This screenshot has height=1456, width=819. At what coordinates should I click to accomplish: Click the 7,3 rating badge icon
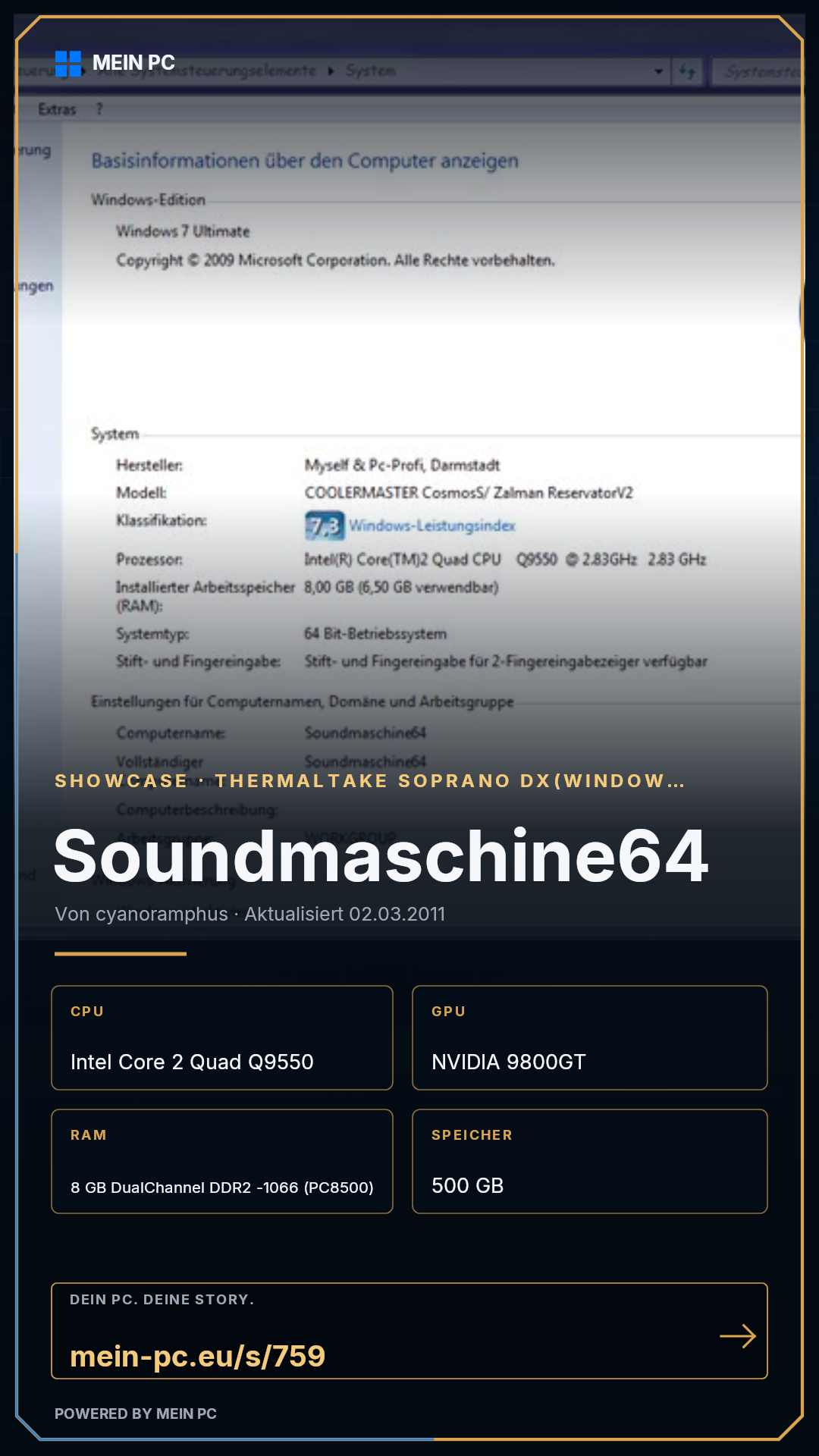point(325,526)
